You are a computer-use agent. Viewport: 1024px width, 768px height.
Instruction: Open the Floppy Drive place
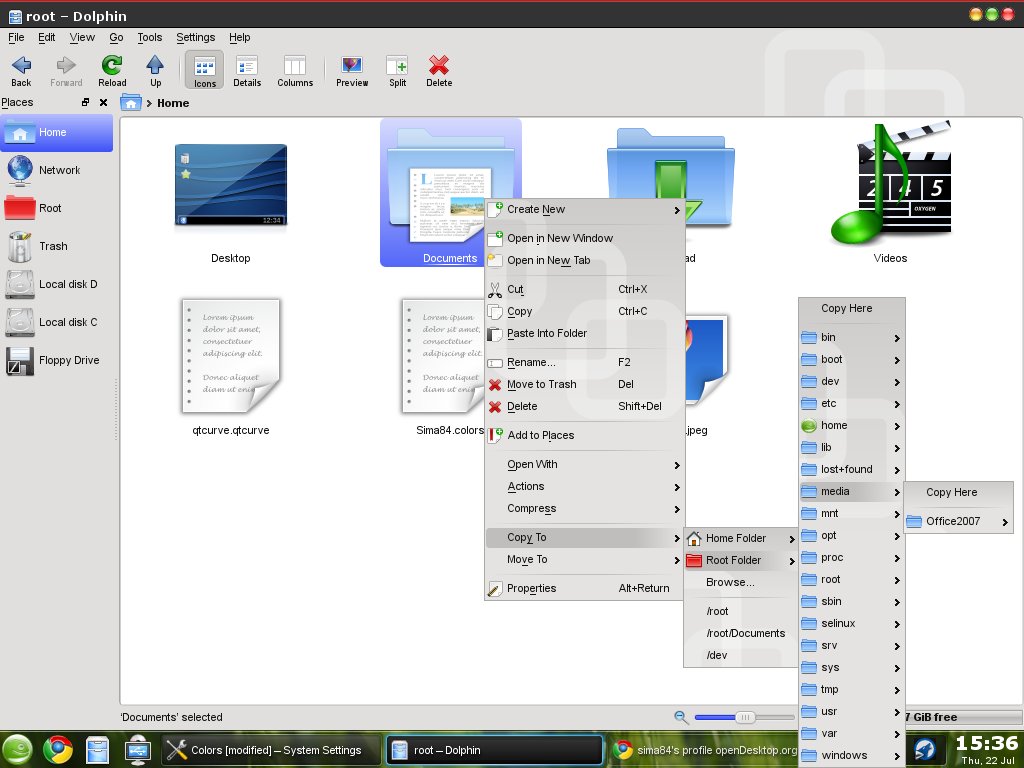57,360
